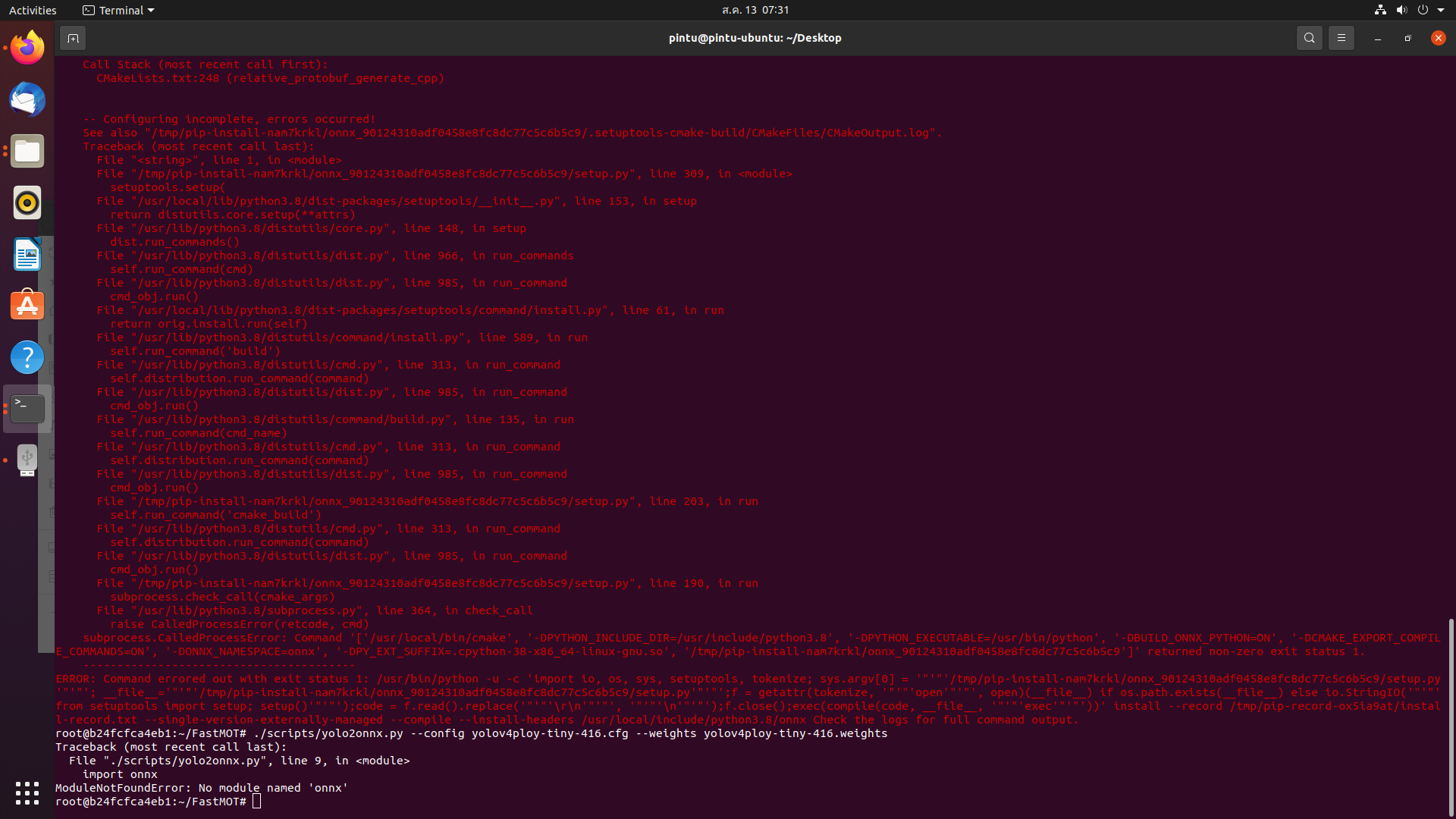Click the power status icon
The width and height of the screenshot is (1456, 819).
coord(1423,10)
